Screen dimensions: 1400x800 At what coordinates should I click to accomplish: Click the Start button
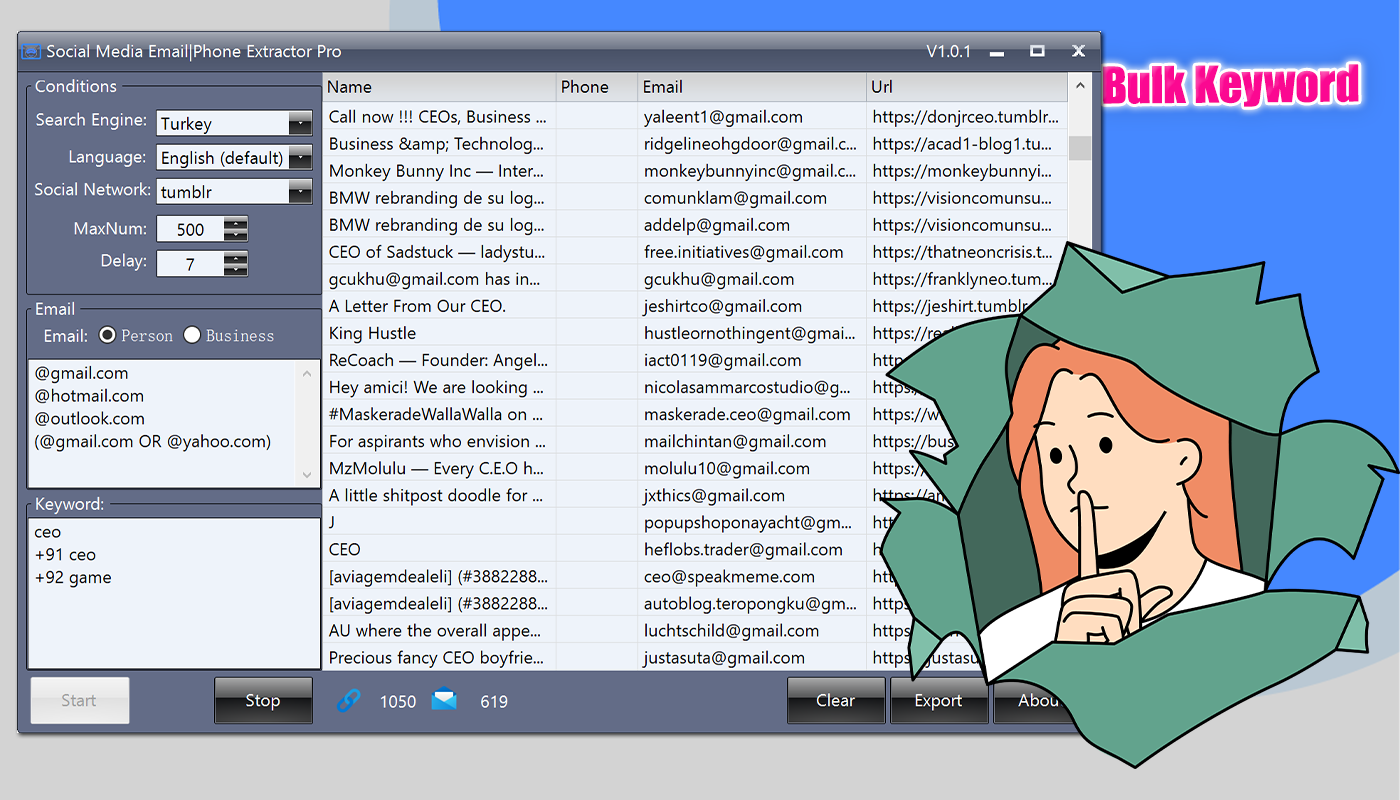click(80, 701)
